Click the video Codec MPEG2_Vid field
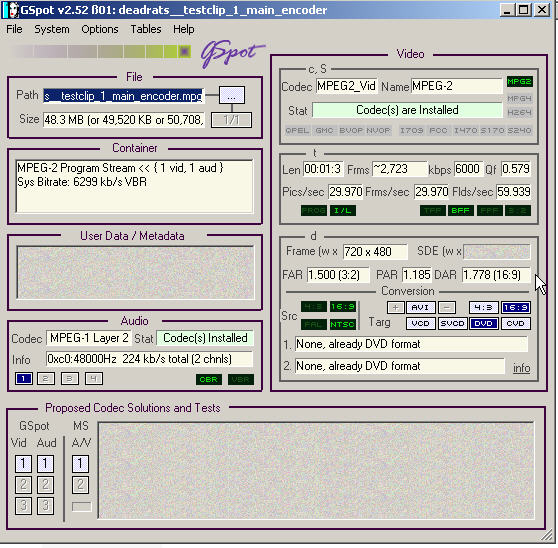Screen dimensions: 558x548 347,86
